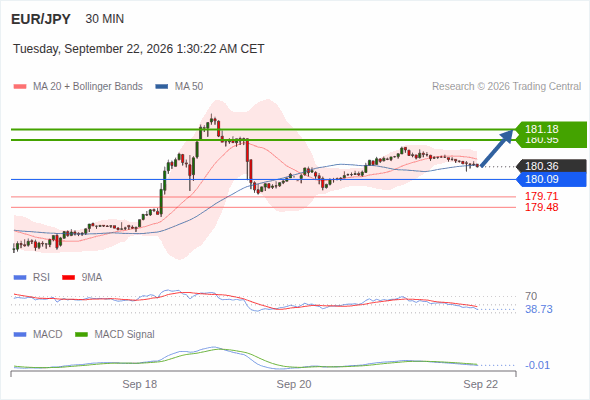Screen dimensions: 590x400
Task: Click the 30 MIN timeframe label
Action: point(105,19)
